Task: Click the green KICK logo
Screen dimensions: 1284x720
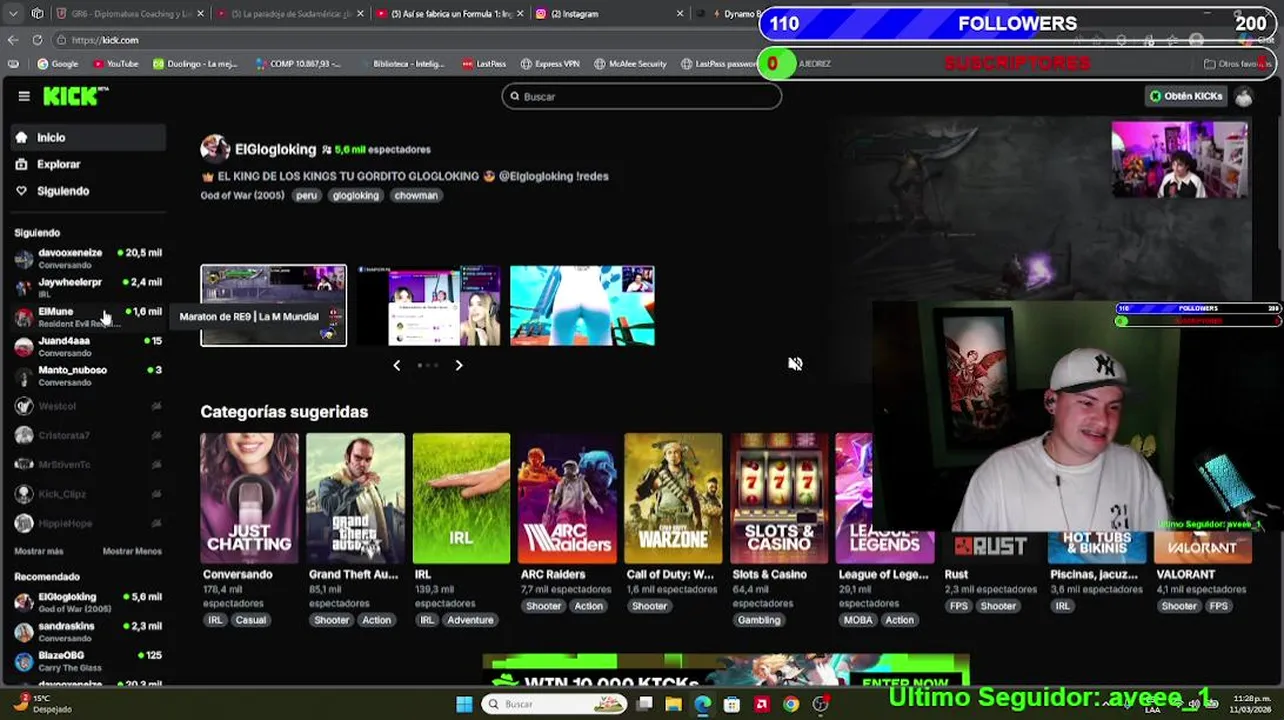Action: click(x=75, y=96)
